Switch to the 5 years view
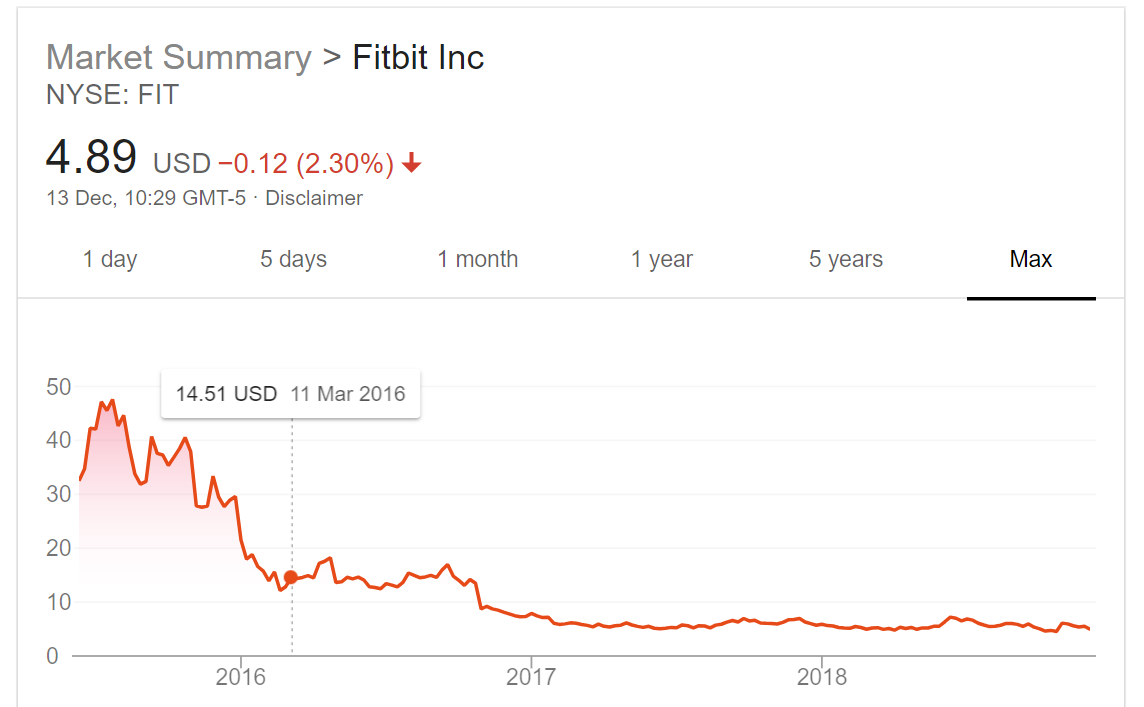This screenshot has width=1144, height=707. point(846,260)
